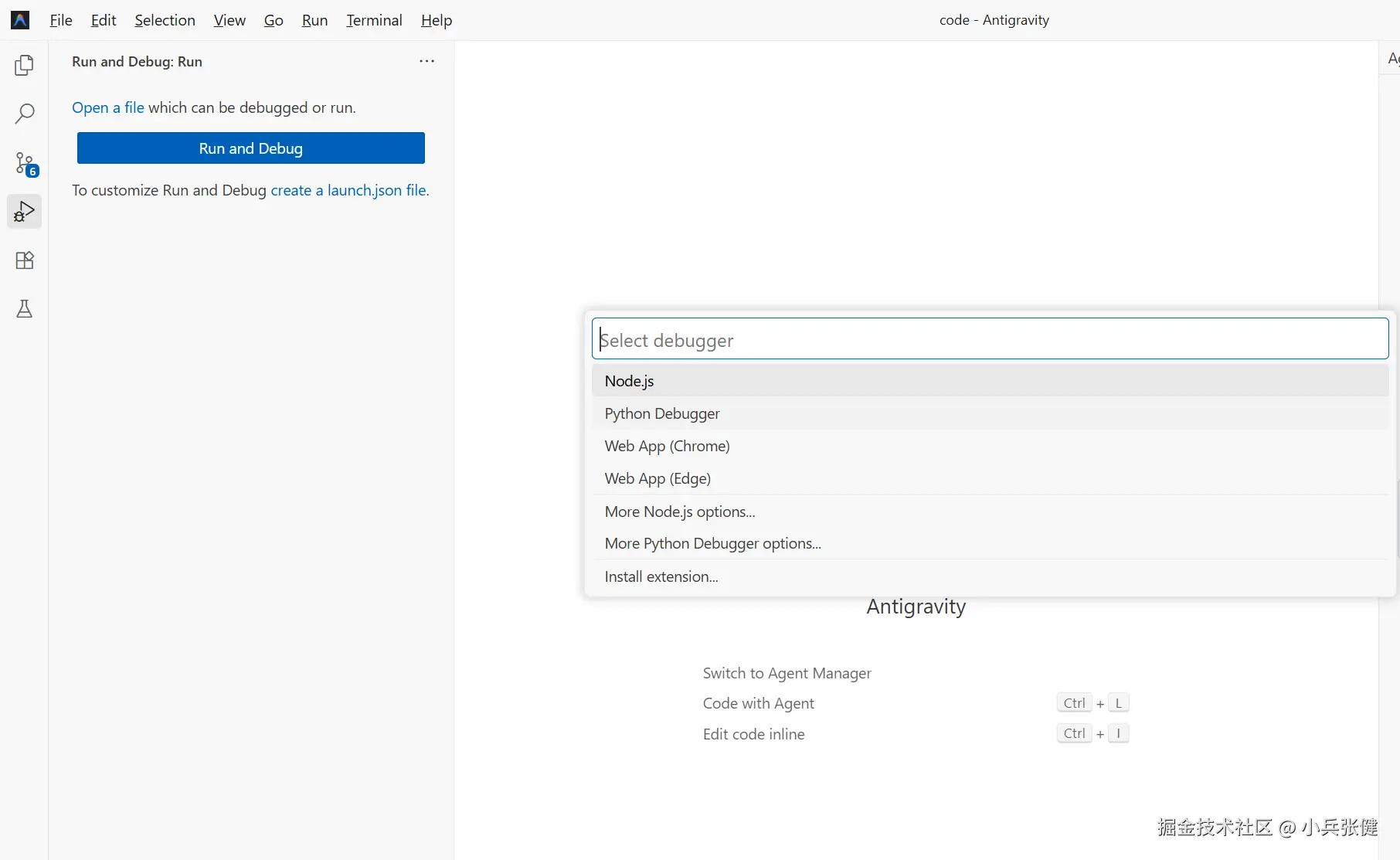Open the File menu
Screen dimensions: 1400x860
pos(61,20)
